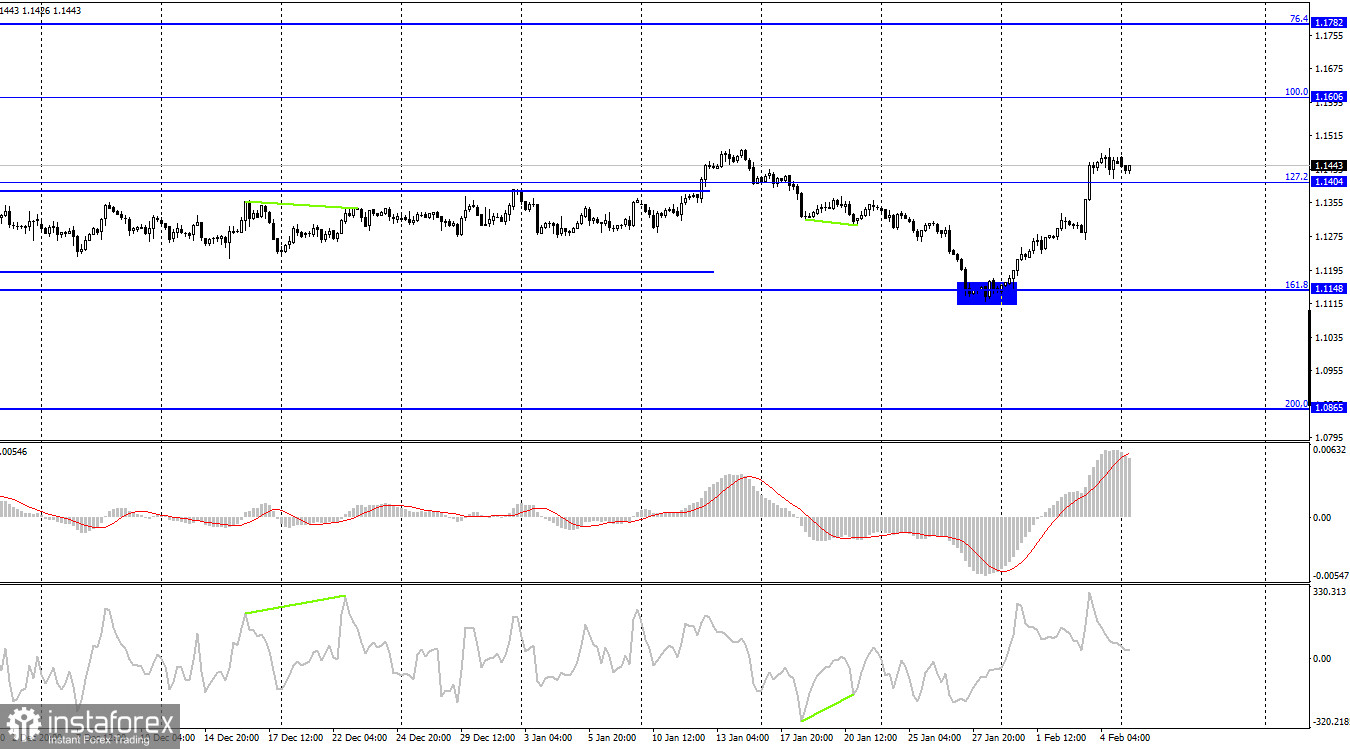Image resolution: width=1350 pixels, height=749 pixels.
Task: Select the 1.0865 price tag on the axis
Action: (1329, 408)
